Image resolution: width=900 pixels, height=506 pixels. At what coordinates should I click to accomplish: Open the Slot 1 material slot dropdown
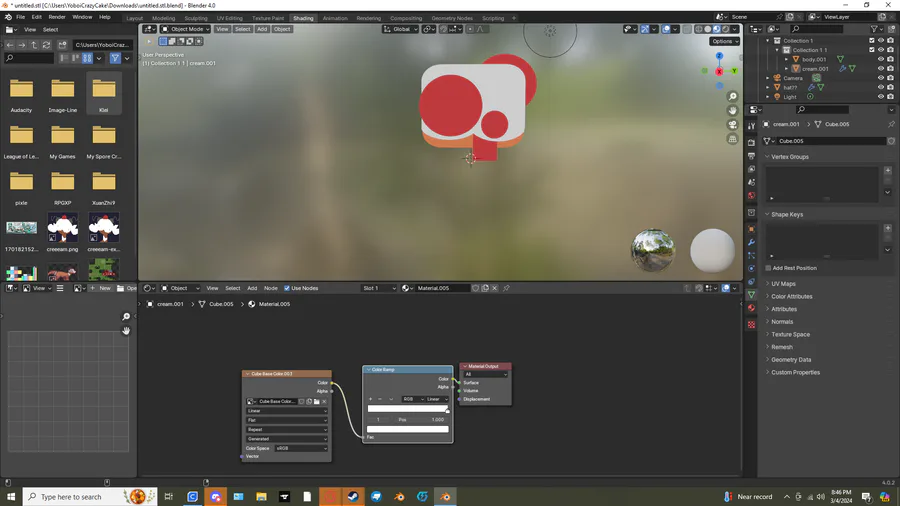coord(378,288)
